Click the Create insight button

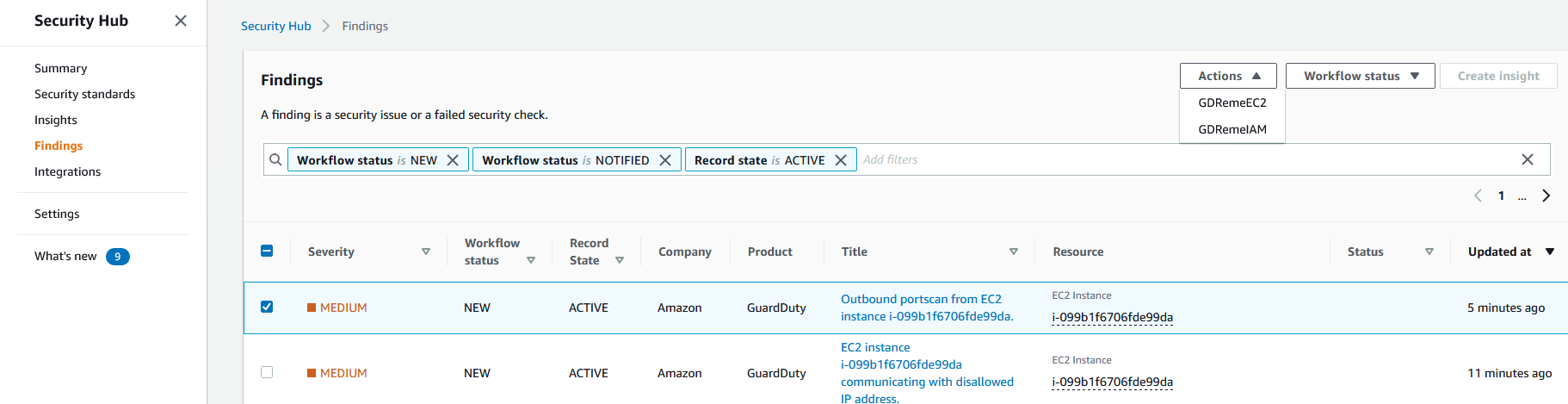(1498, 76)
